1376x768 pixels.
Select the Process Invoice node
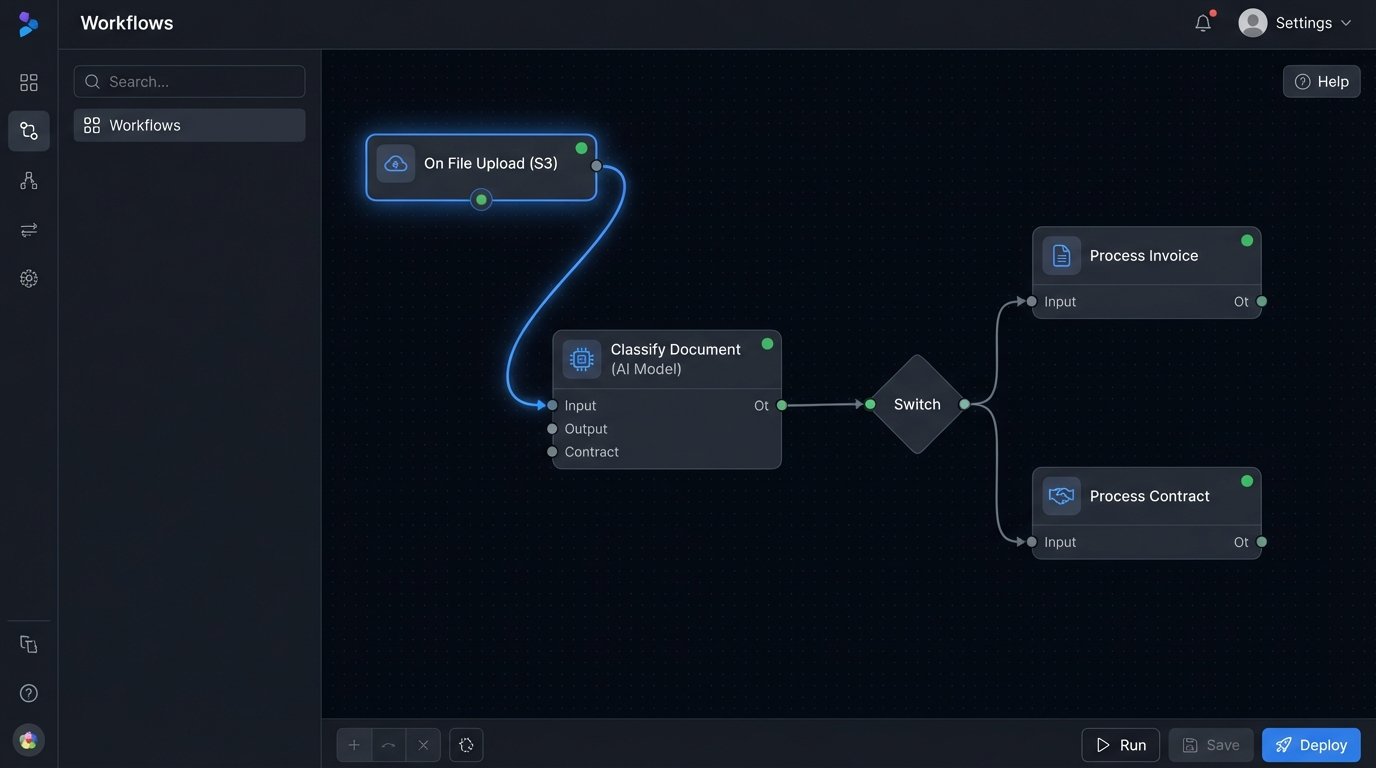tap(1146, 256)
